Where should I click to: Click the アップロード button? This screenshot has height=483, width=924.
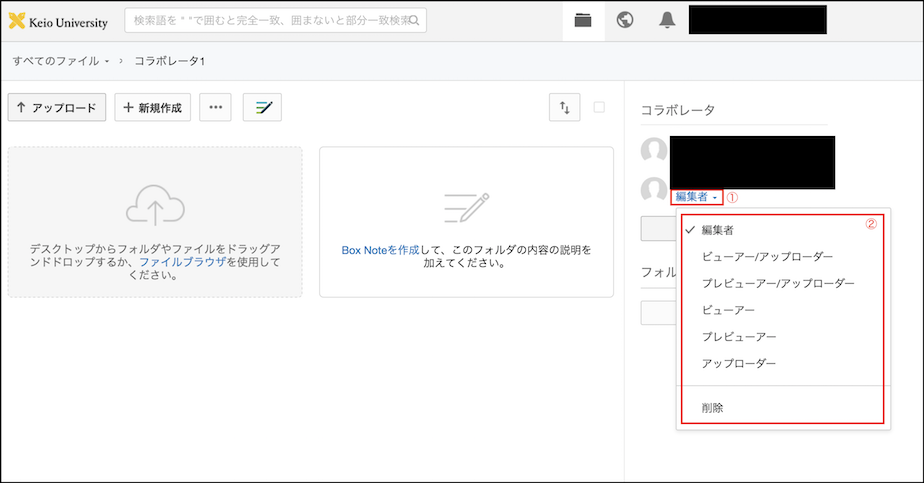57,107
